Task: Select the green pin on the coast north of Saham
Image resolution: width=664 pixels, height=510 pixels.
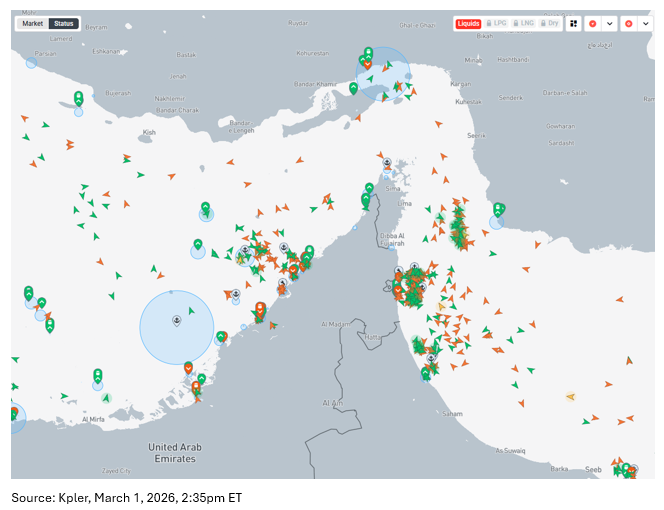Action: [x=426, y=374]
